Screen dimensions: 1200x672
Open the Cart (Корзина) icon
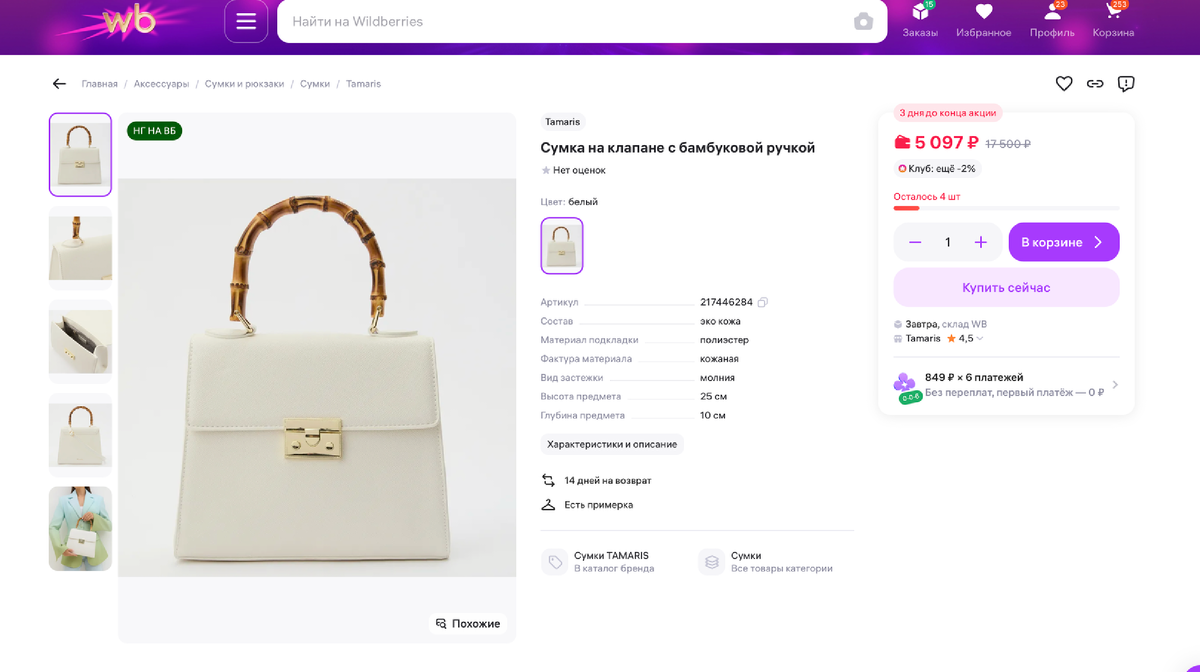(x=1113, y=13)
